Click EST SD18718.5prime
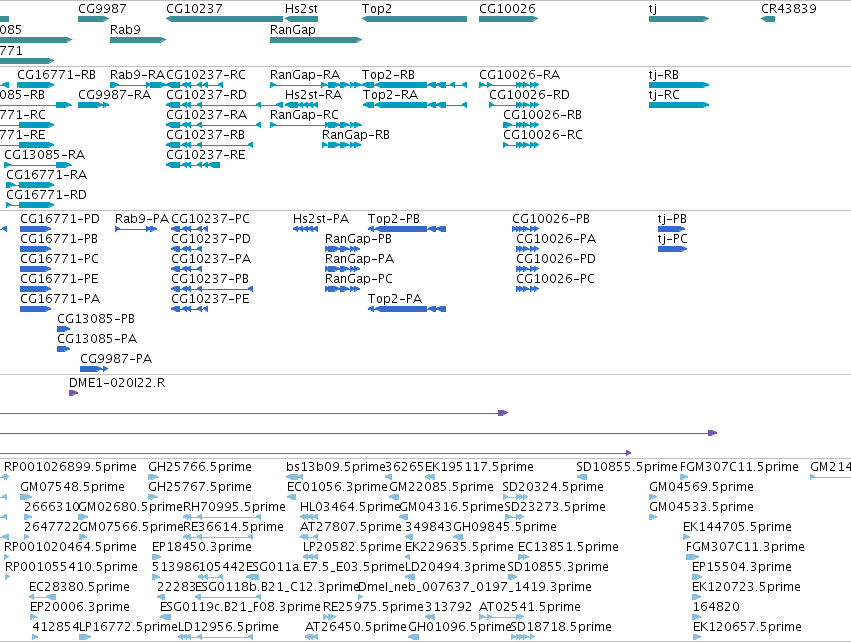851x642 pixels. (561, 627)
